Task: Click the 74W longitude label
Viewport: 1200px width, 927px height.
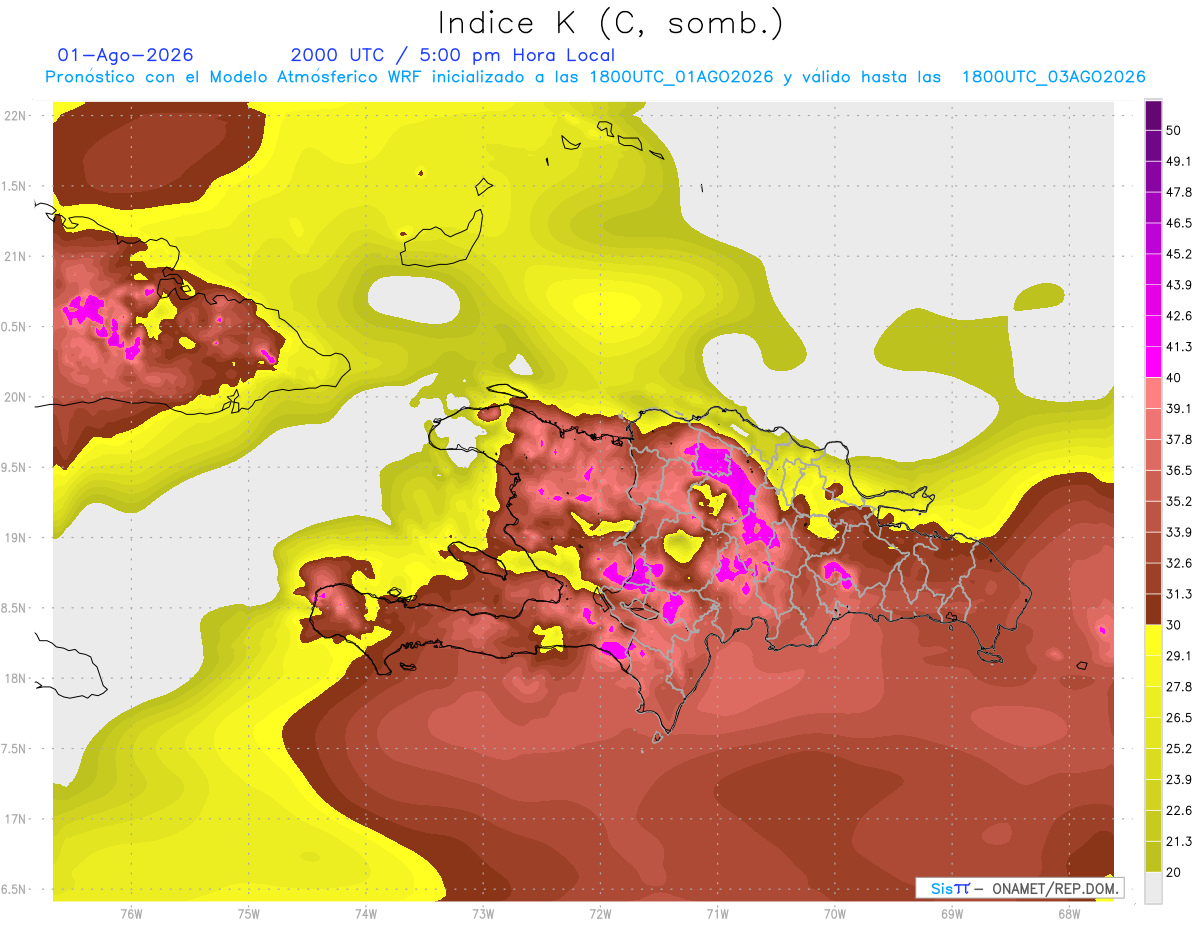Action: 366,913
